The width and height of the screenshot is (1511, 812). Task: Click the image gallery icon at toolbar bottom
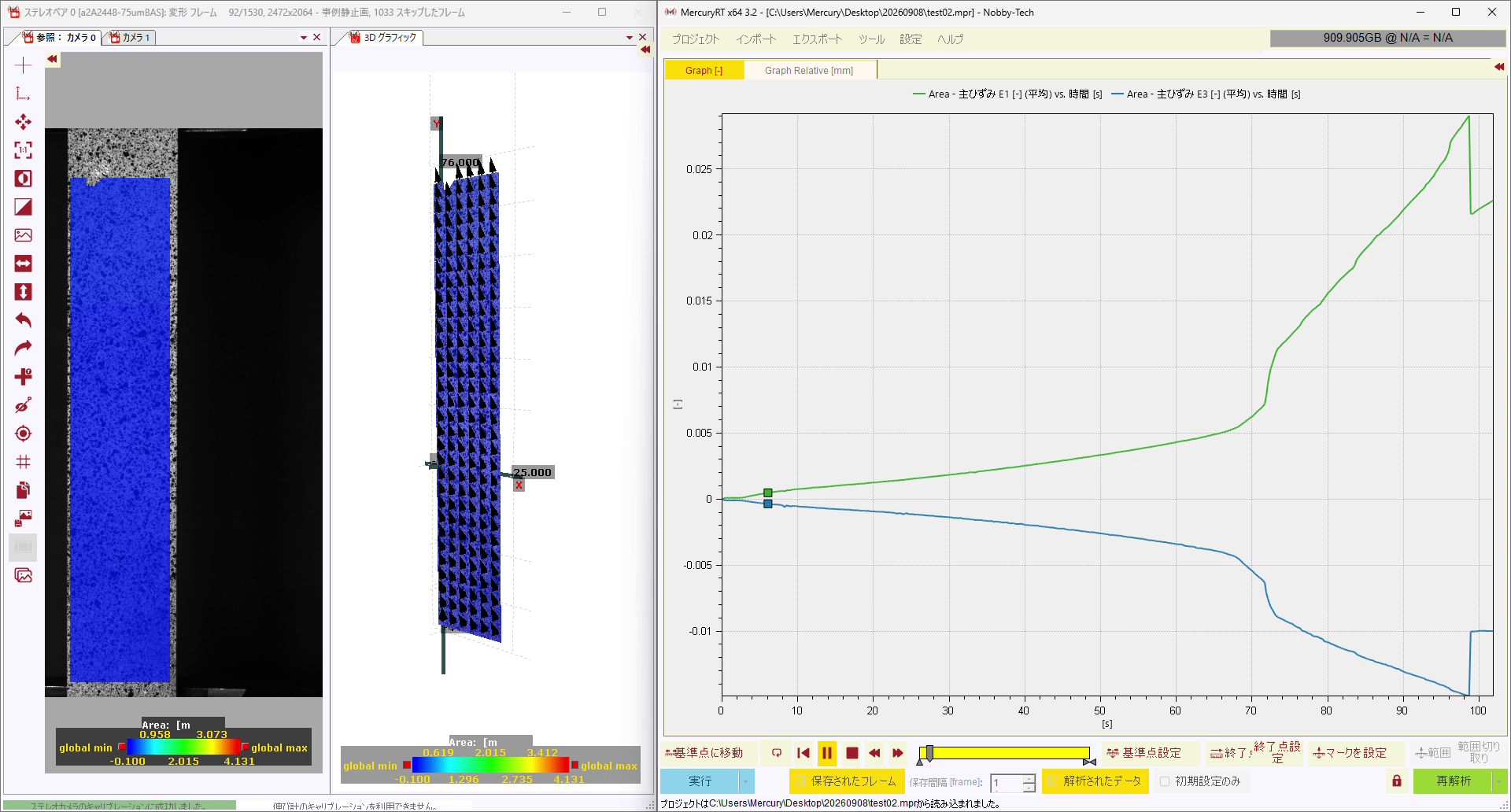(23, 575)
